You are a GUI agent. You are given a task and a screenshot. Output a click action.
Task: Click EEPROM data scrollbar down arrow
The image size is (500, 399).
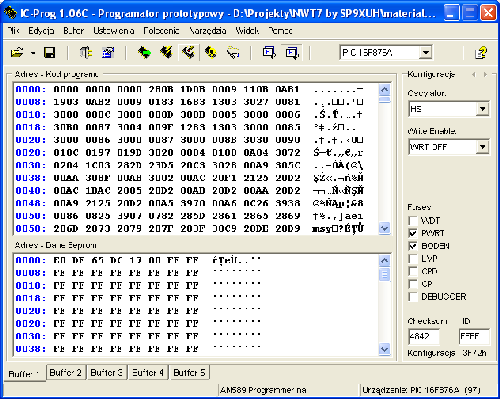click(x=385, y=349)
